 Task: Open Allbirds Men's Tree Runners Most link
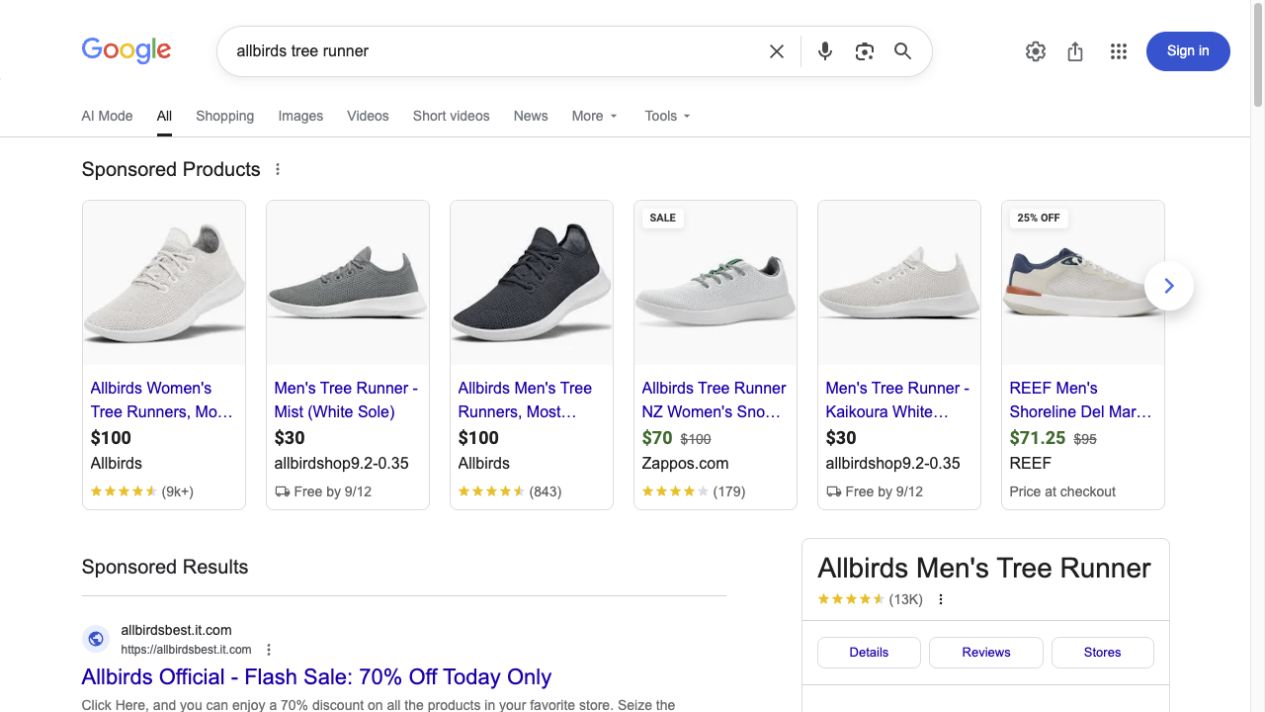coord(525,400)
